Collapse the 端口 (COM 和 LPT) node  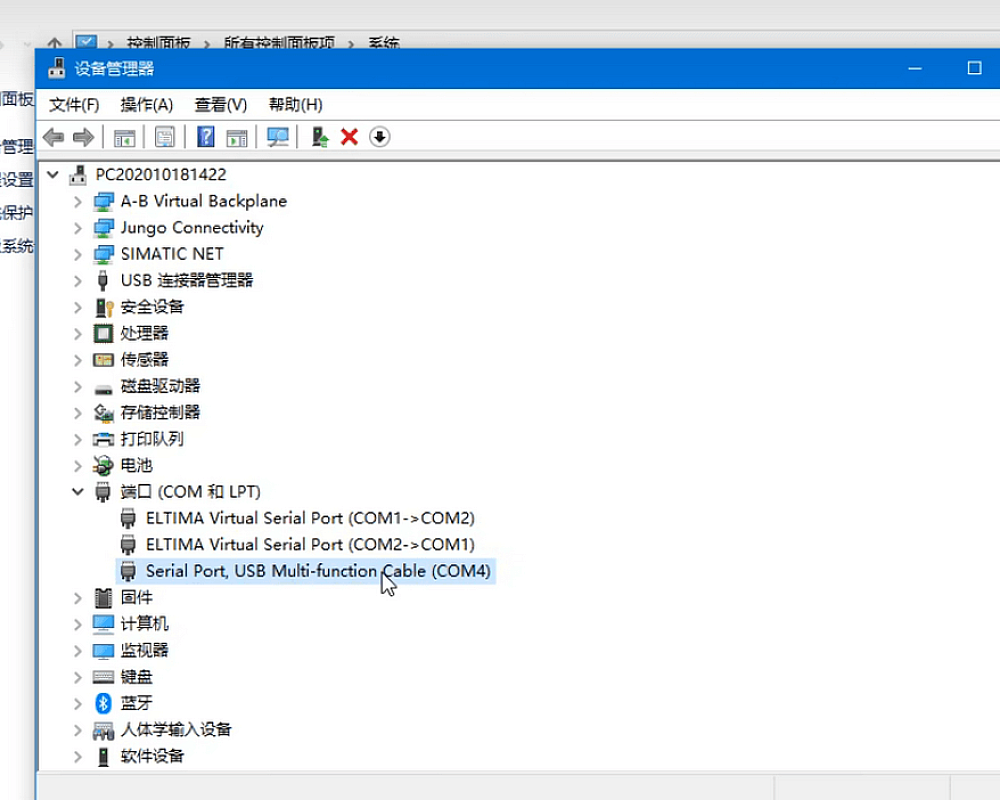point(78,492)
